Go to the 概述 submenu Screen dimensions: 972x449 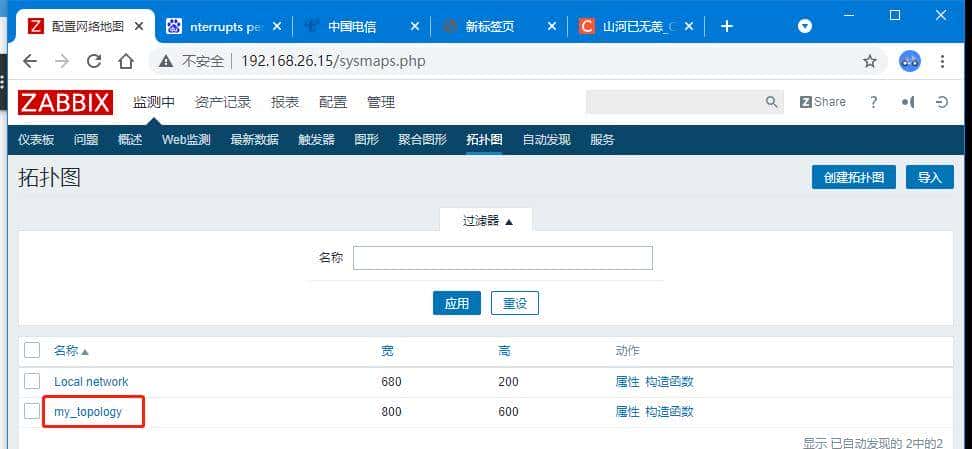(130, 140)
